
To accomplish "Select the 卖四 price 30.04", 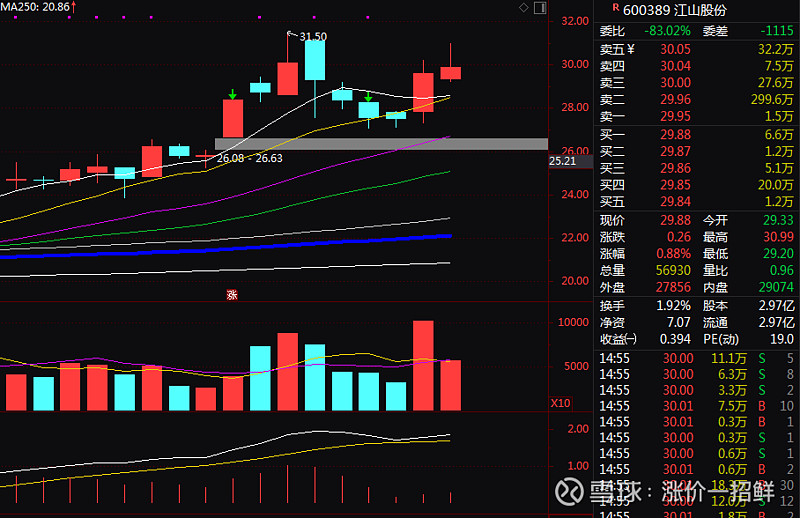I will coord(676,66).
